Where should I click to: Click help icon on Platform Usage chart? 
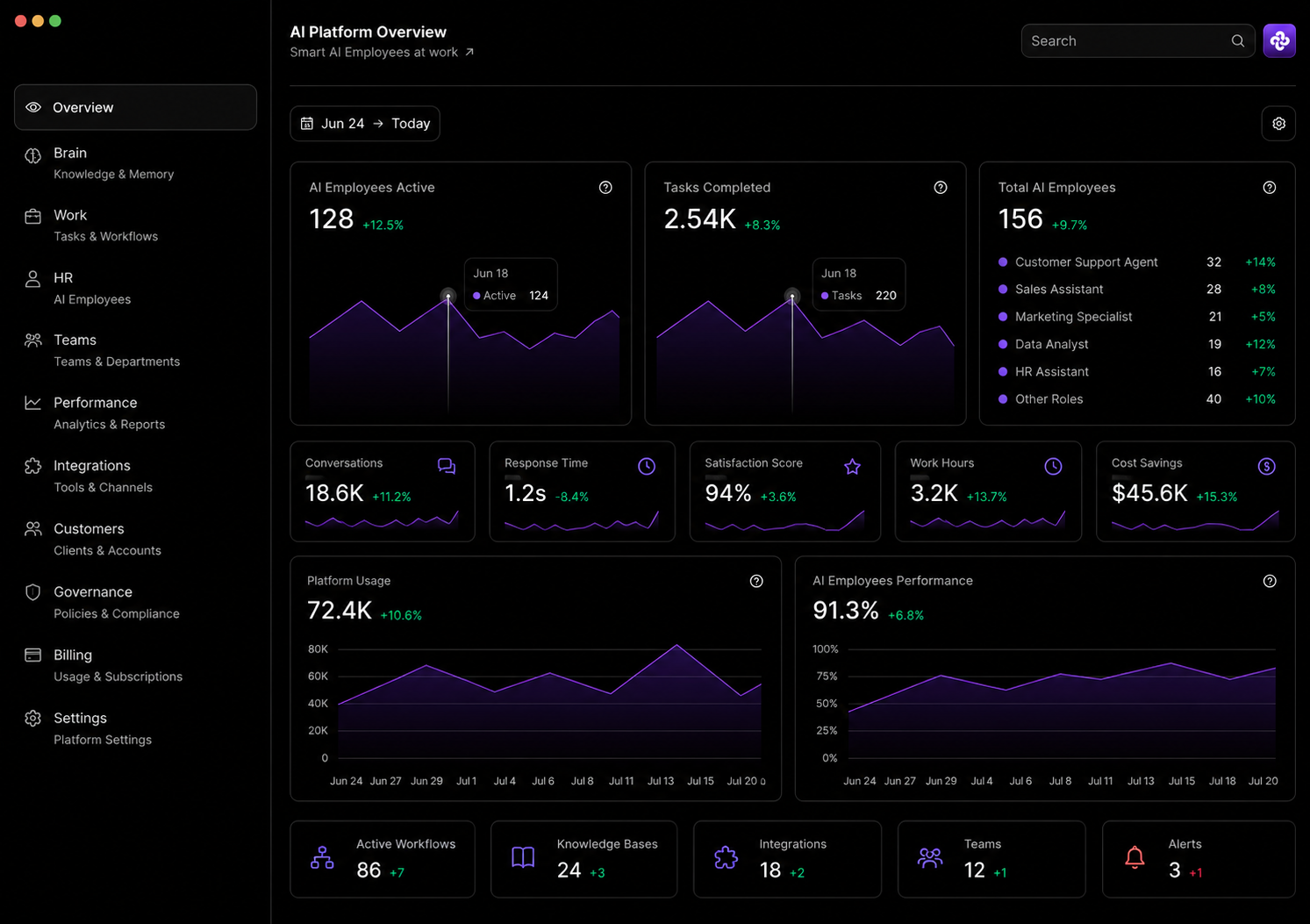(756, 581)
